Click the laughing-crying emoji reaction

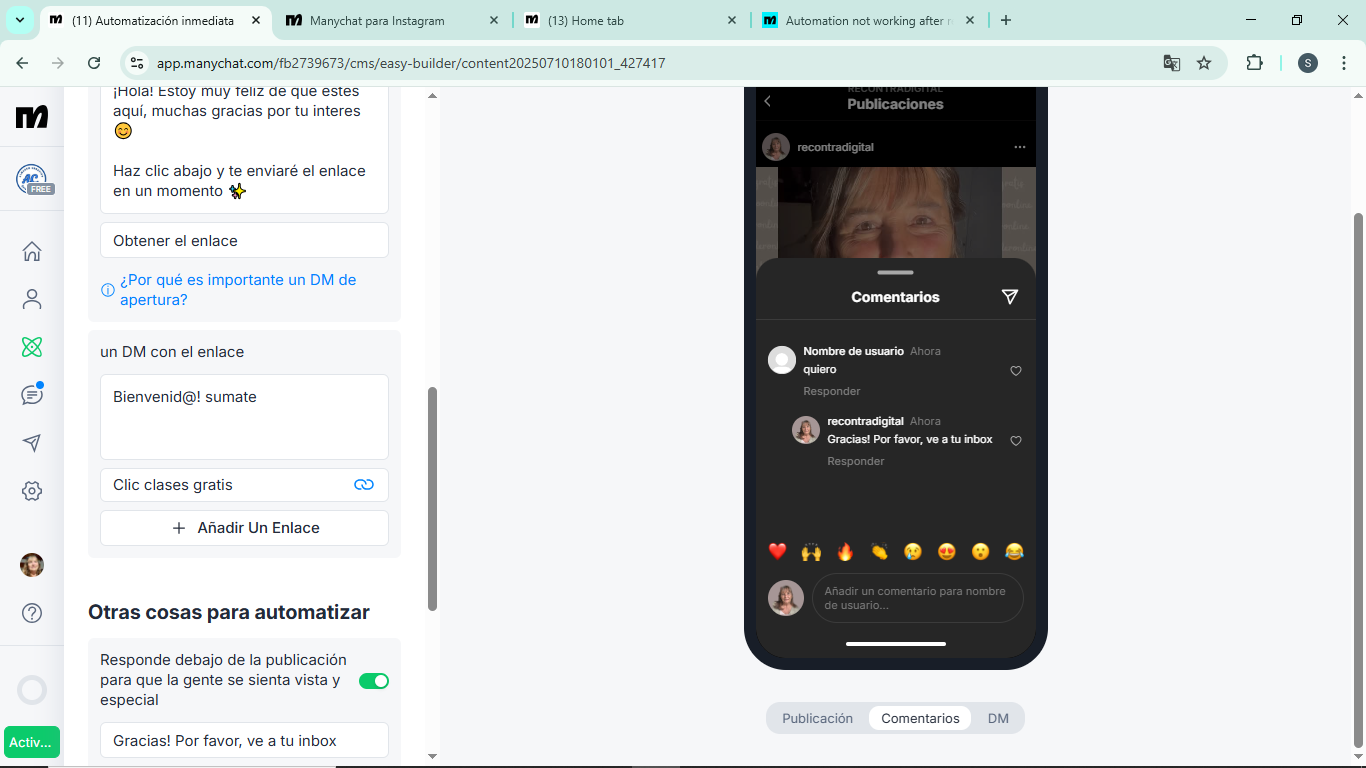[x=1014, y=551]
